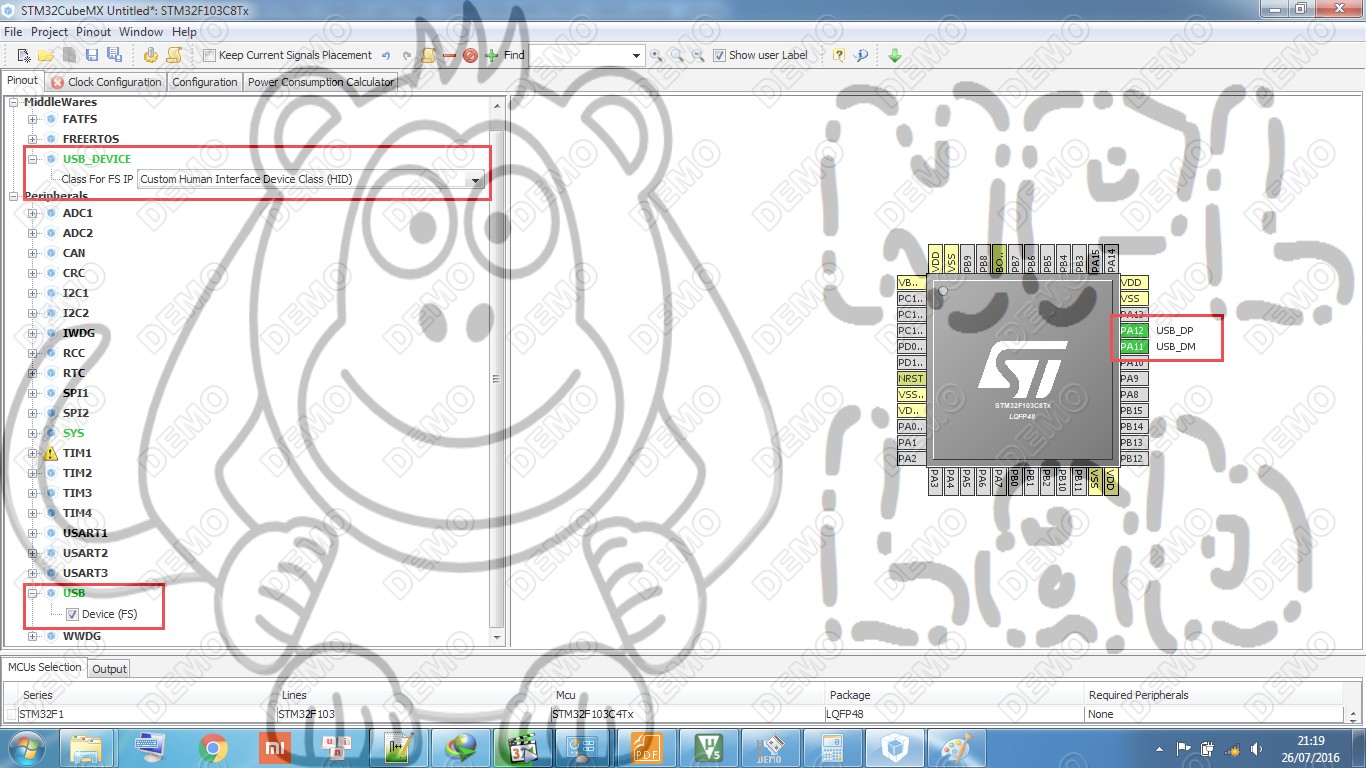
Task: Enable Keep Current Signals Placement
Action: coord(210,55)
